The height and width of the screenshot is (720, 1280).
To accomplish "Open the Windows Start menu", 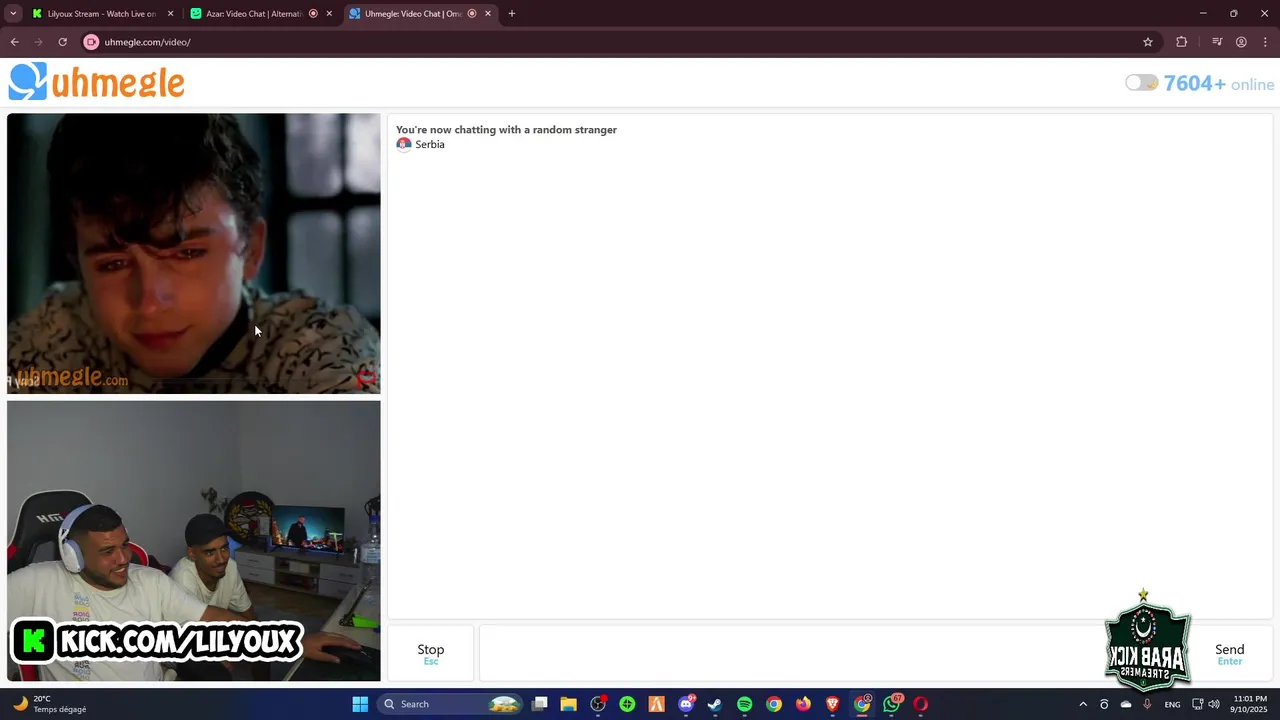I will point(360,704).
